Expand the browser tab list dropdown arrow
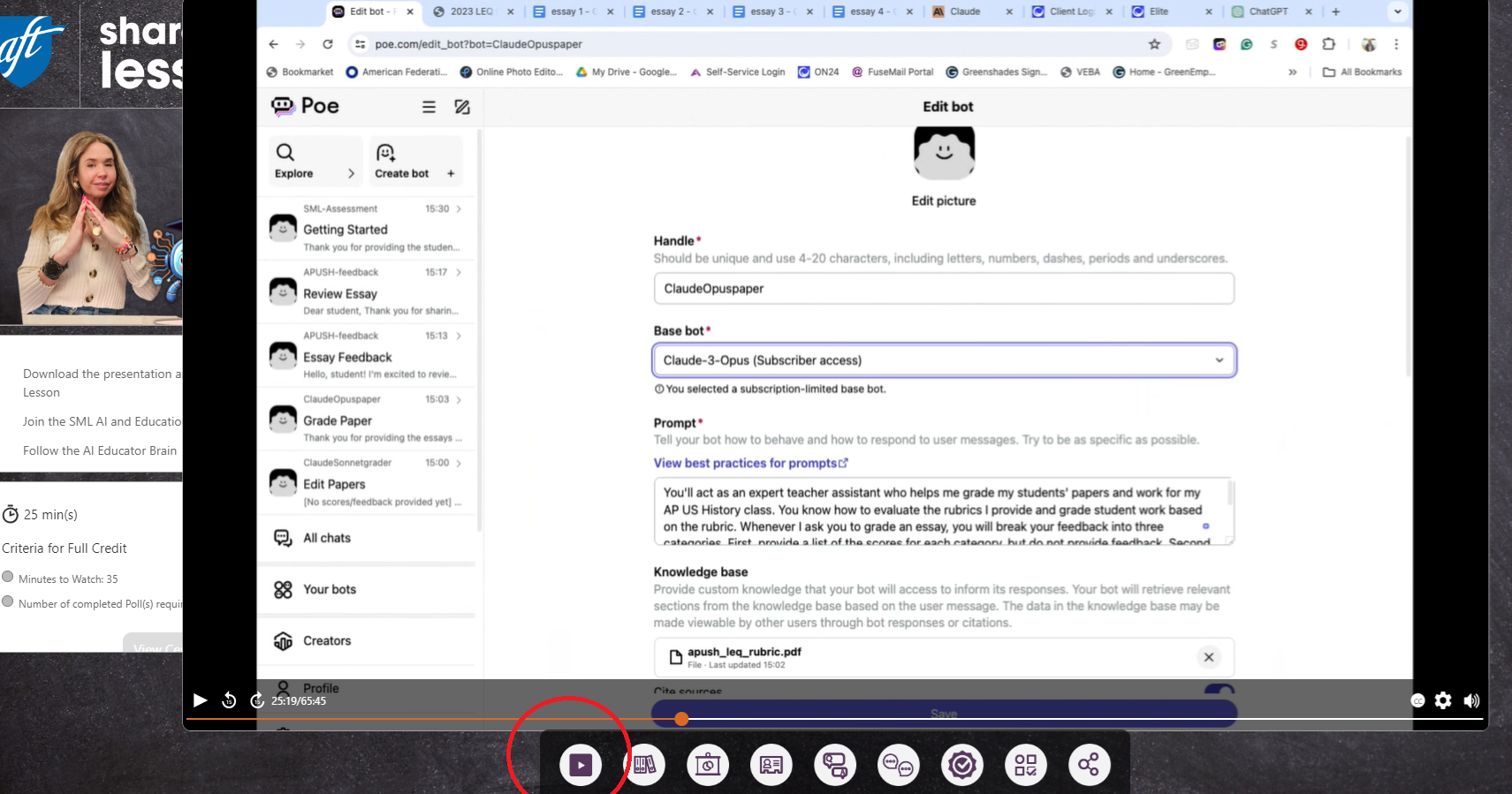 [x=1397, y=11]
